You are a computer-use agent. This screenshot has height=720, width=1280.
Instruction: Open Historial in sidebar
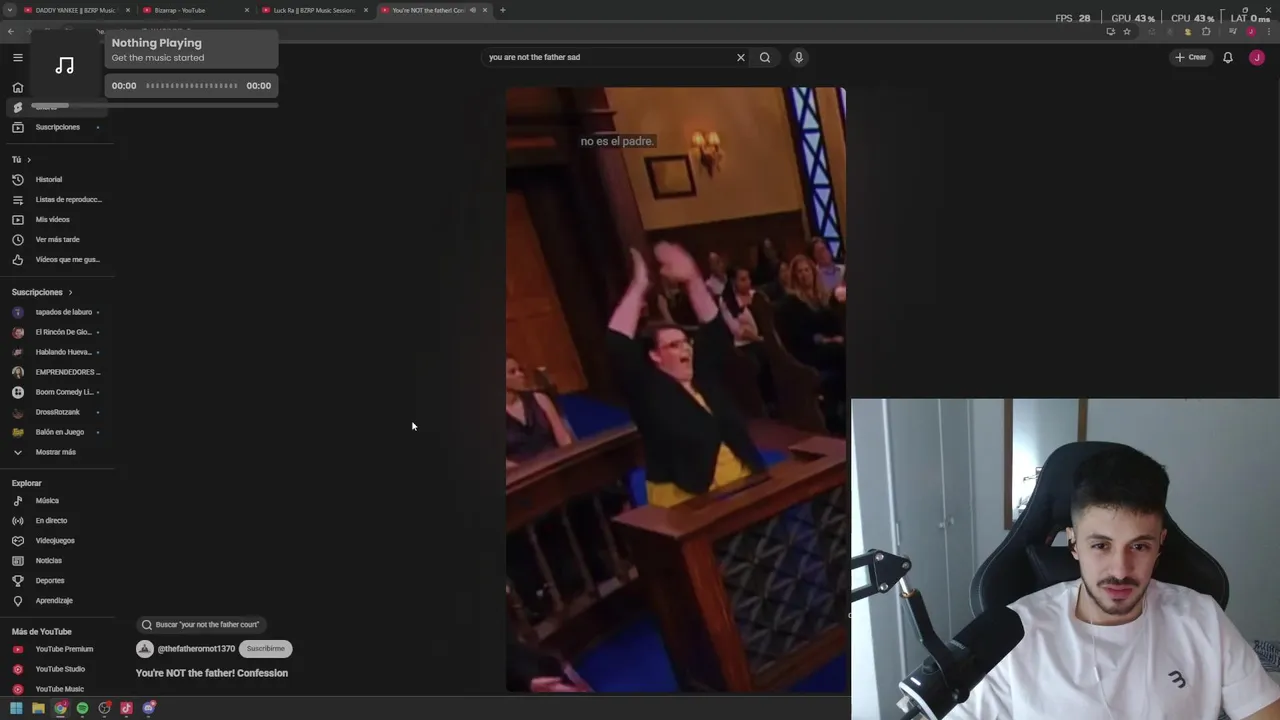pyautogui.click(x=58, y=180)
